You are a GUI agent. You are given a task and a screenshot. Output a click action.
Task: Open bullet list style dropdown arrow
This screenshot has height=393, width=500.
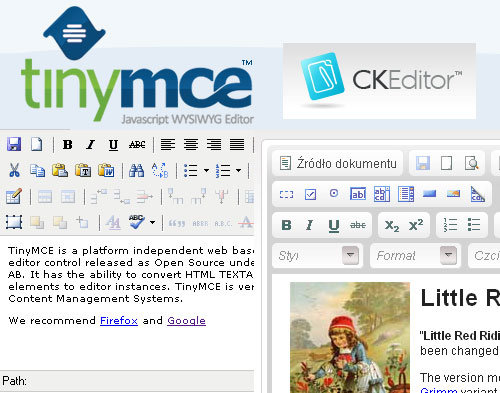206,171
